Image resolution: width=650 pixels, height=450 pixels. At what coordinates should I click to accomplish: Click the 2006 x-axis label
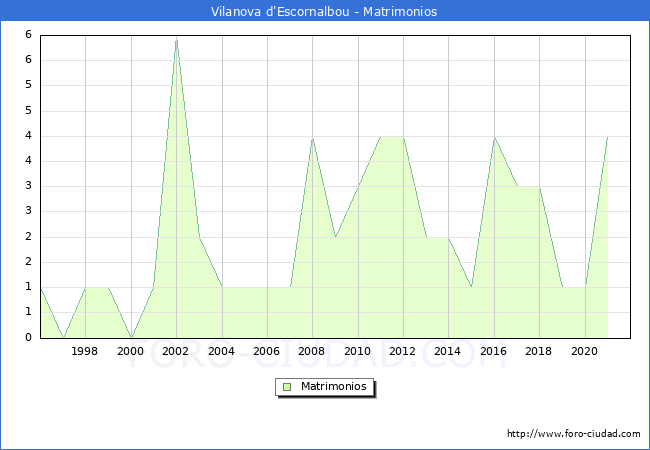point(266,351)
